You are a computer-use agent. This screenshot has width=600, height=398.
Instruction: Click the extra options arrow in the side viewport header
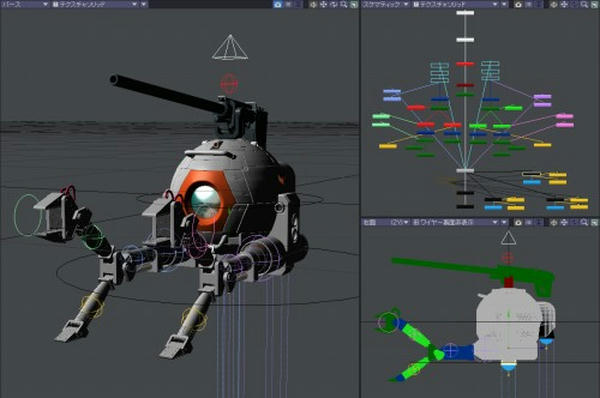[x=504, y=222]
